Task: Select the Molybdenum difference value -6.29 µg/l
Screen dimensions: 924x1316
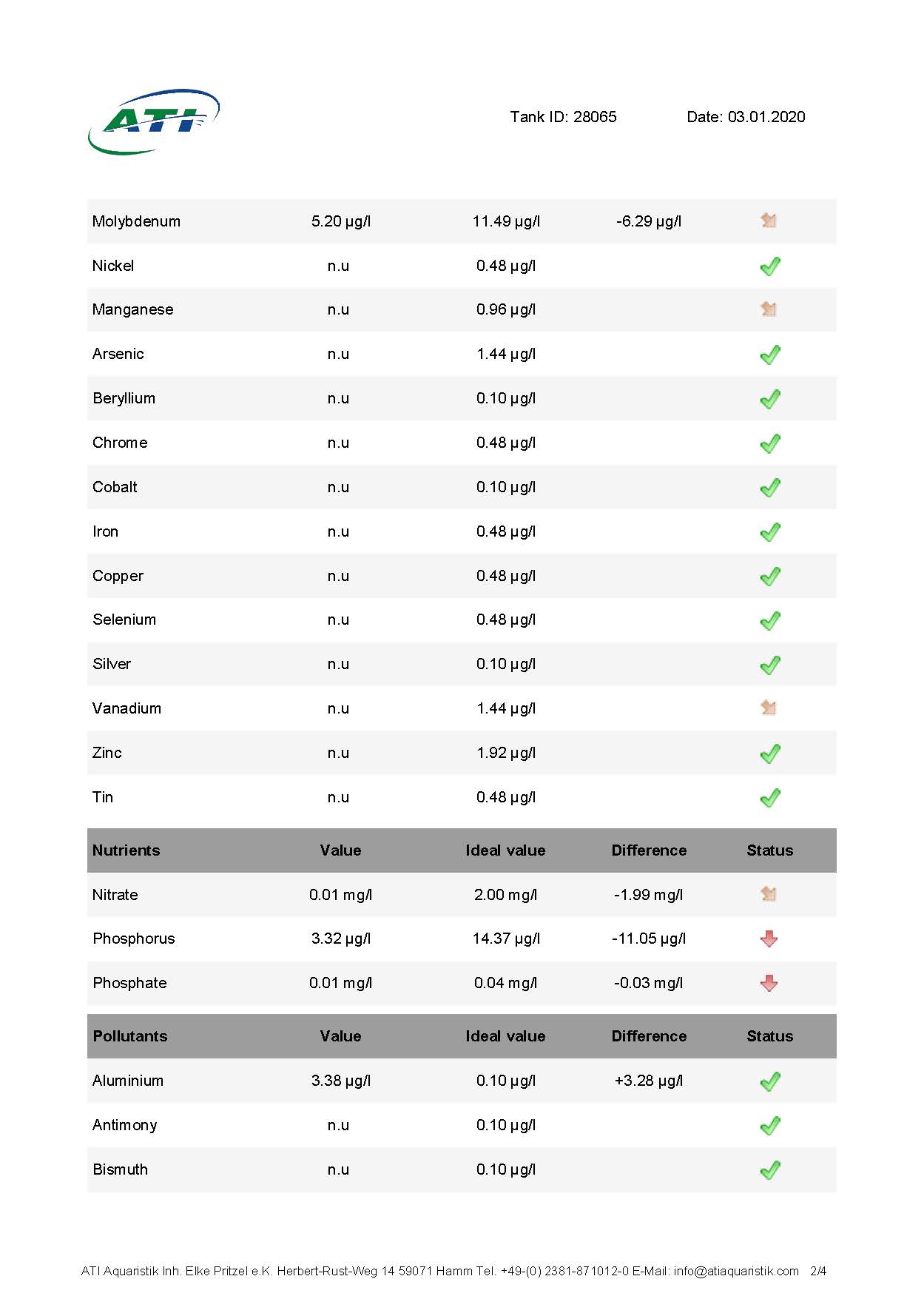Action: [x=649, y=221]
